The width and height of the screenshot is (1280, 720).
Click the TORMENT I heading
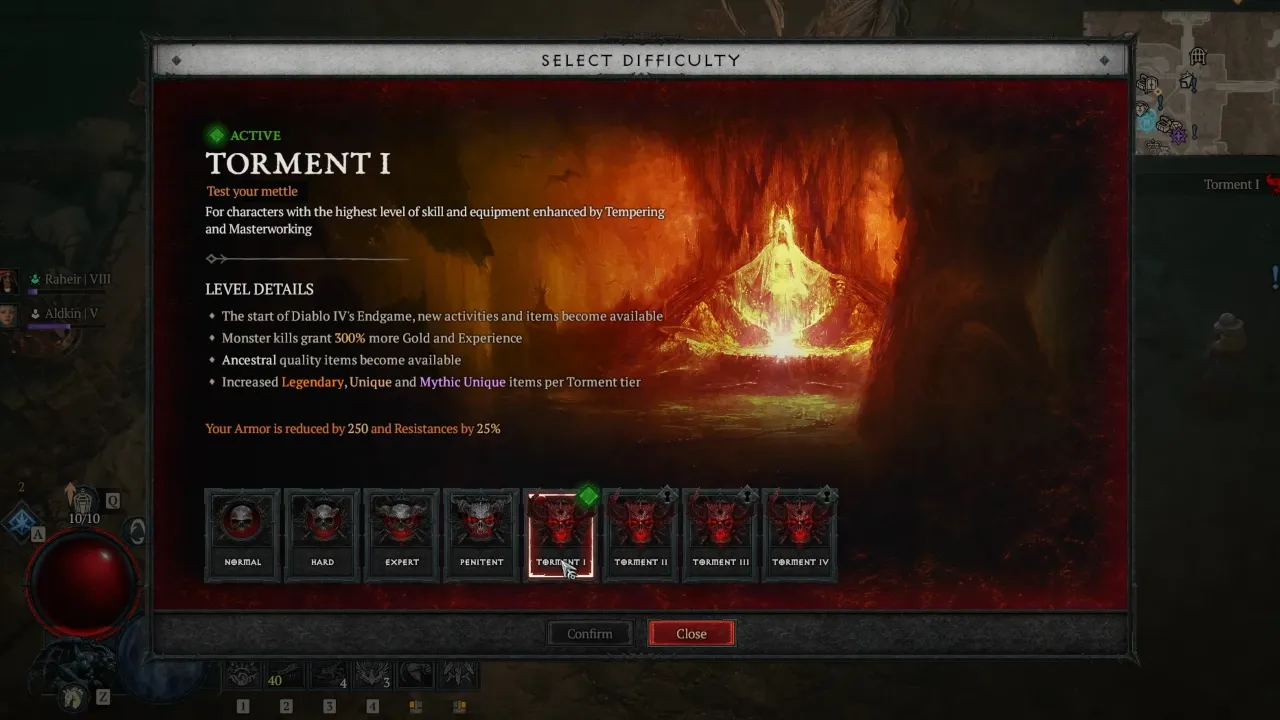(298, 164)
